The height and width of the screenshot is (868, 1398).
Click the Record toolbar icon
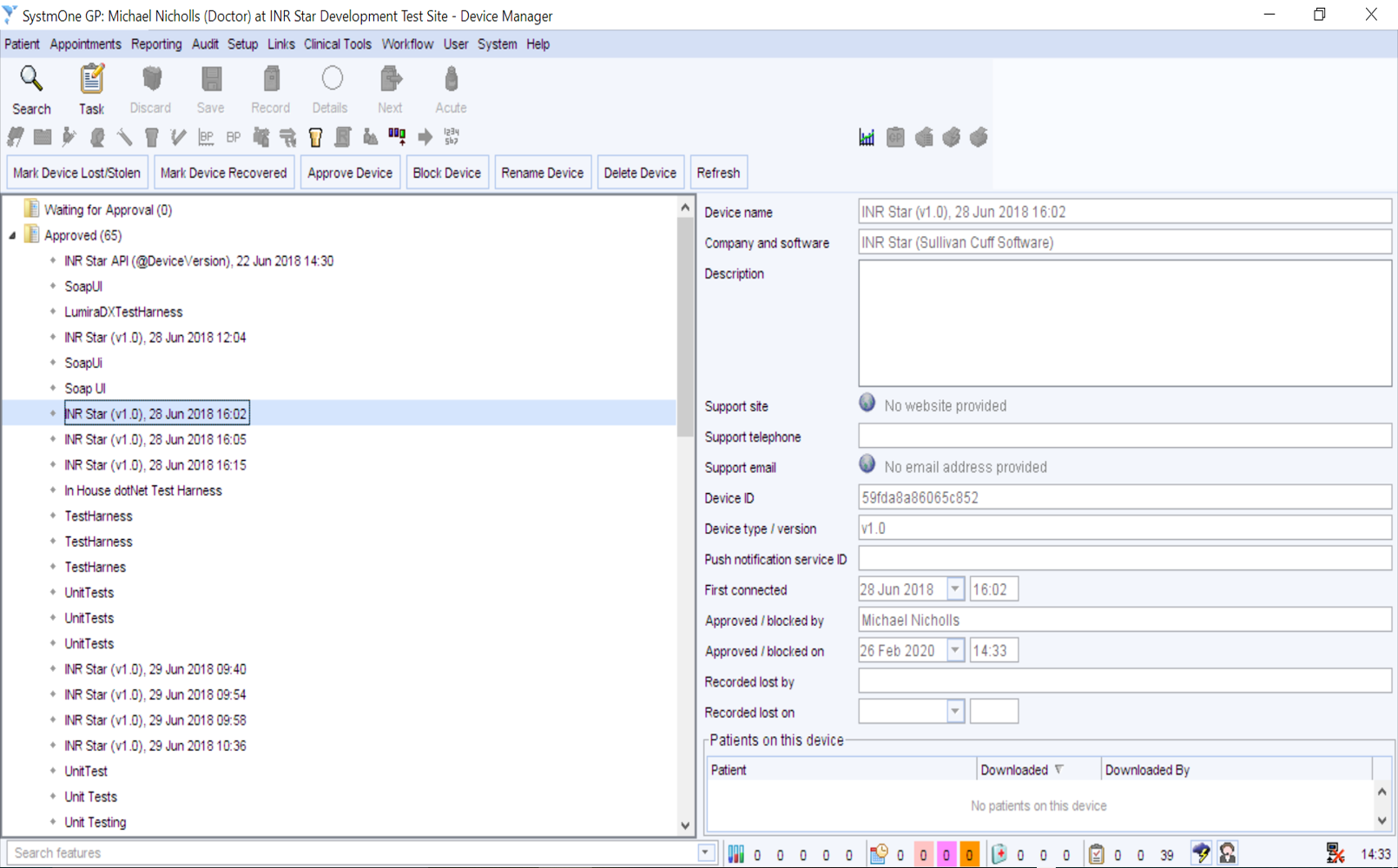(x=271, y=80)
